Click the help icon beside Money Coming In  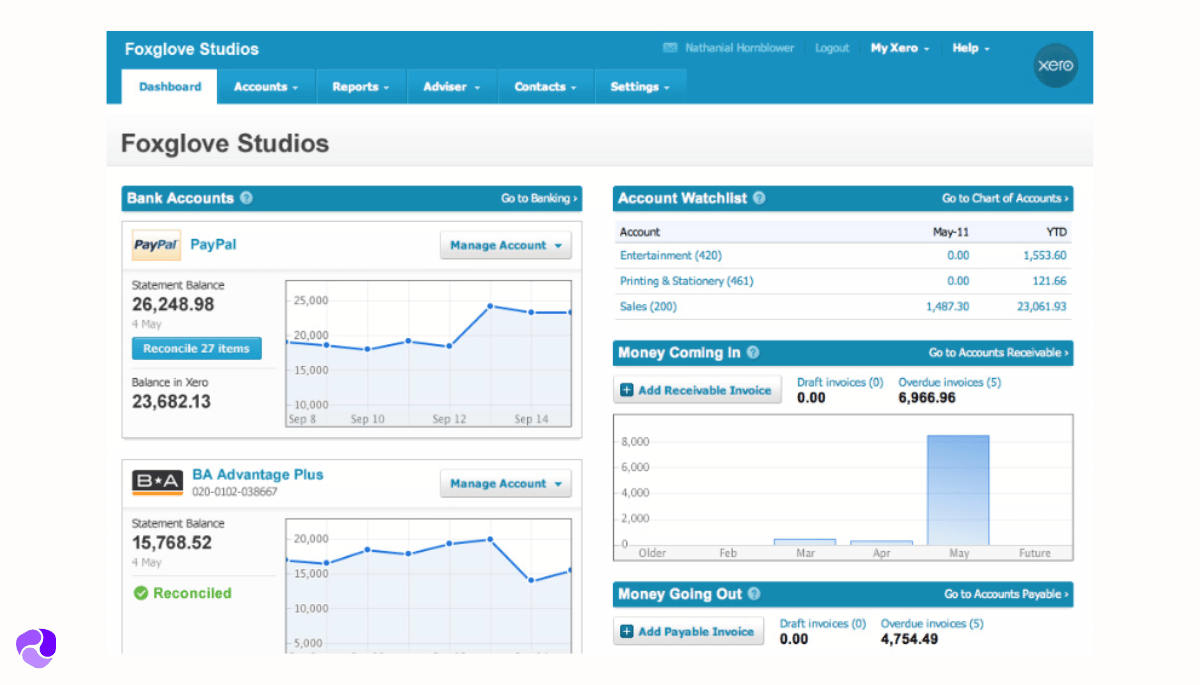coord(753,352)
